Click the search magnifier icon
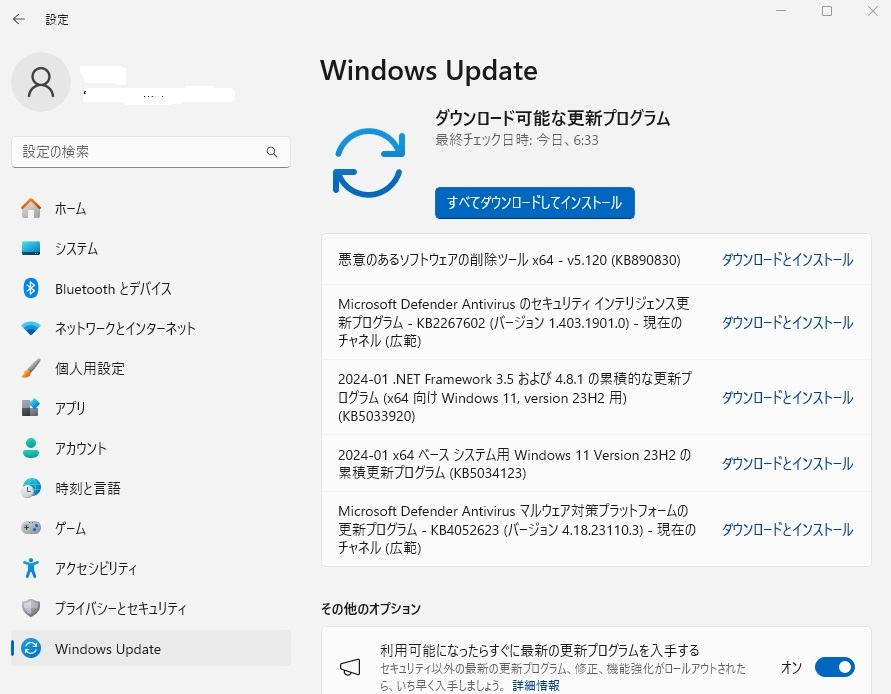 272,152
